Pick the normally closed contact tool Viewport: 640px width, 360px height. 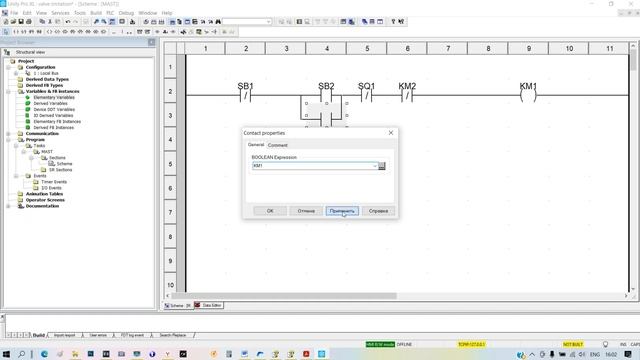click(x=24, y=31)
